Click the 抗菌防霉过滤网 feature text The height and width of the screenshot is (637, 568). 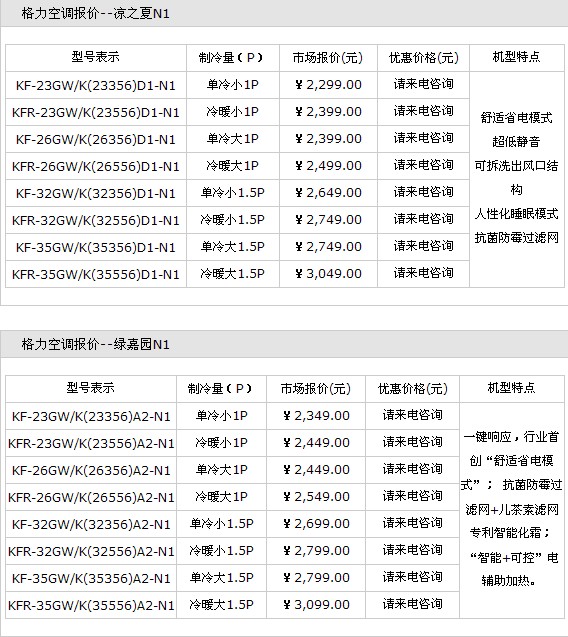pos(517,238)
